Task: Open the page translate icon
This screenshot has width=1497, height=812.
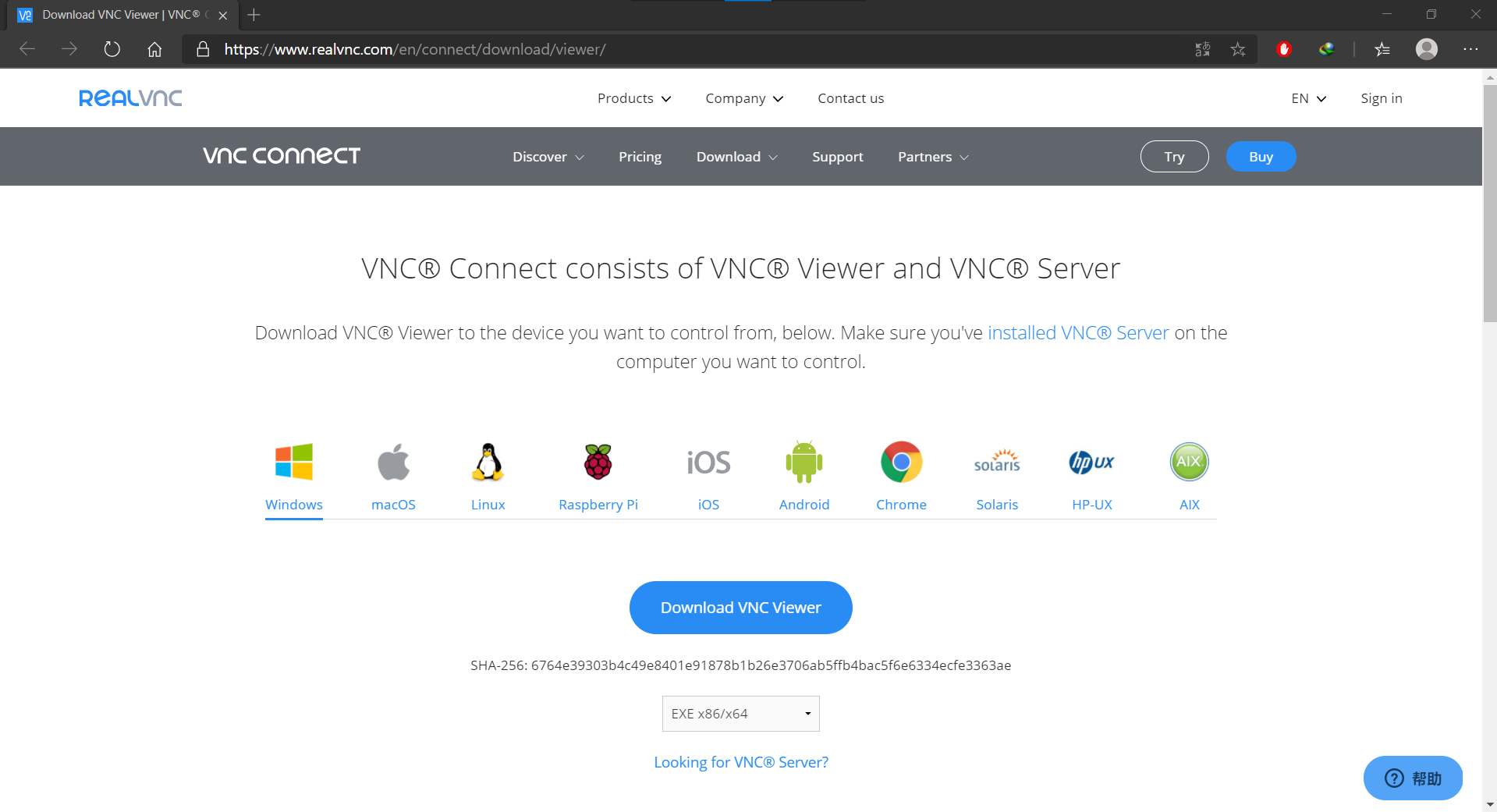Action: pyautogui.click(x=1203, y=49)
